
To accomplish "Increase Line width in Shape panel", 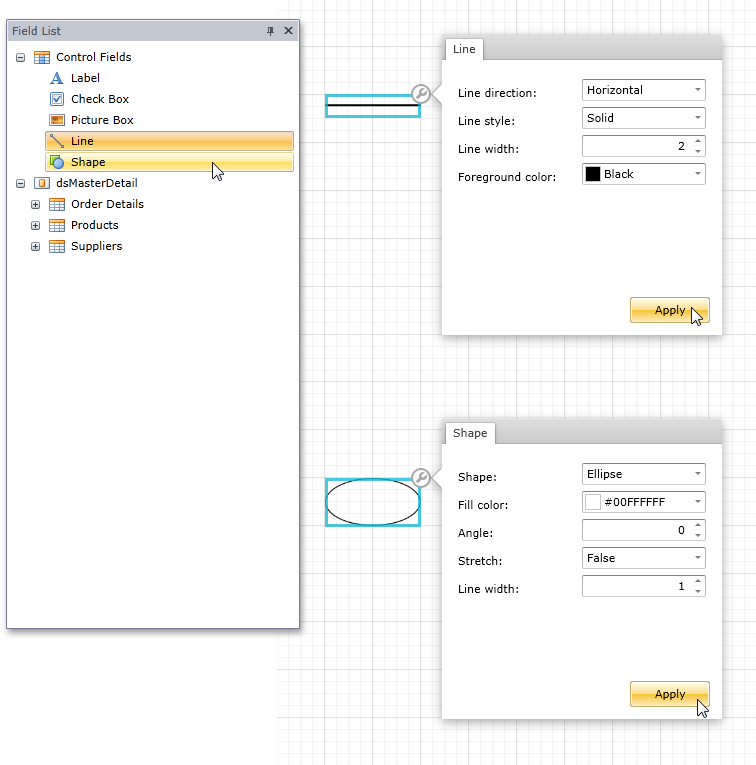I will [x=698, y=581].
